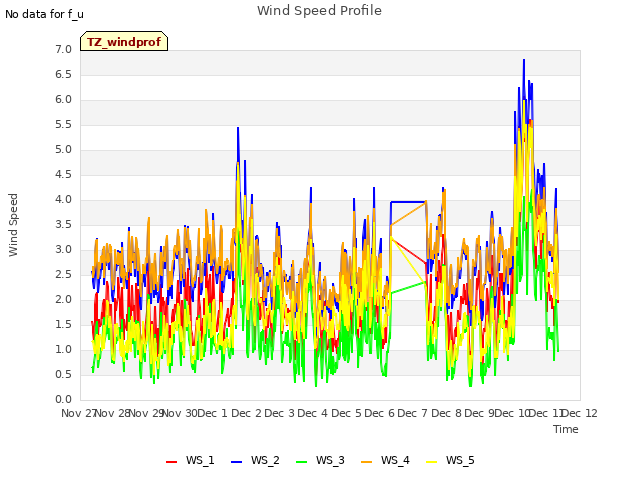Click the tallest blue WS_2 peak near Dec 10
Image resolution: width=640 pixels, height=480 pixels.
coord(524,61)
